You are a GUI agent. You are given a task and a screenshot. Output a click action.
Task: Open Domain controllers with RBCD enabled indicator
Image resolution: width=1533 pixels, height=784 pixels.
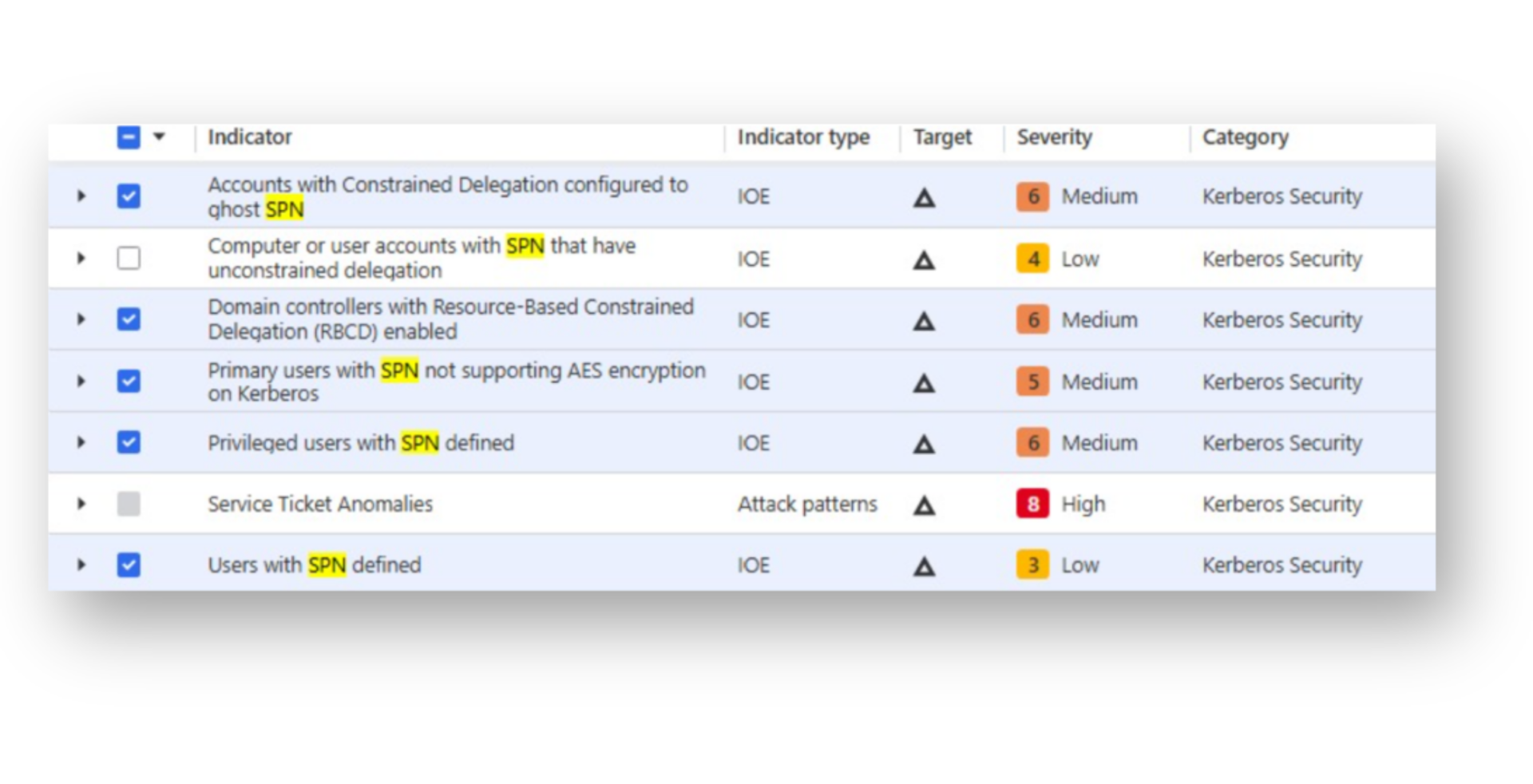(x=450, y=319)
